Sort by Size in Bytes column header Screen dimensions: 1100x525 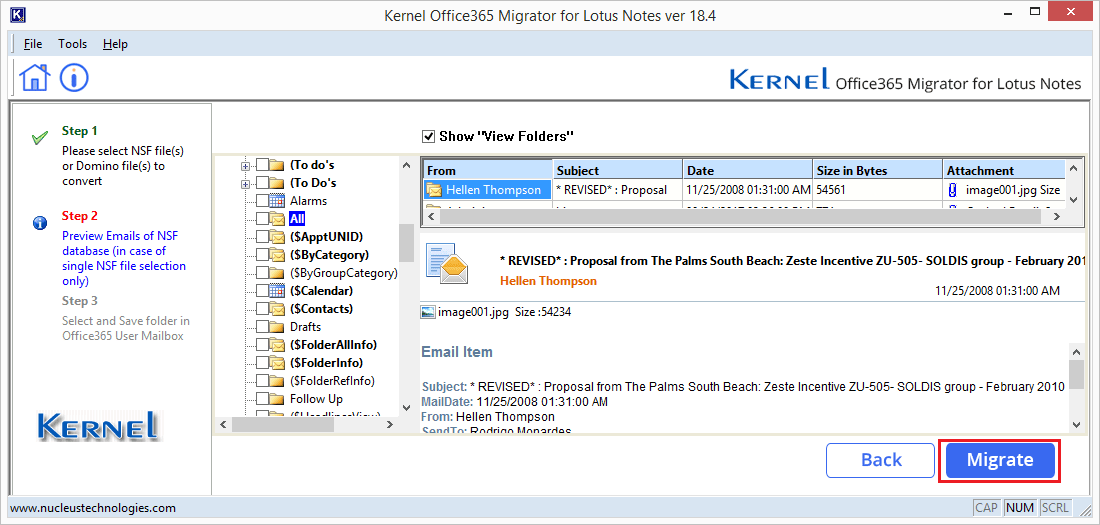pos(878,170)
